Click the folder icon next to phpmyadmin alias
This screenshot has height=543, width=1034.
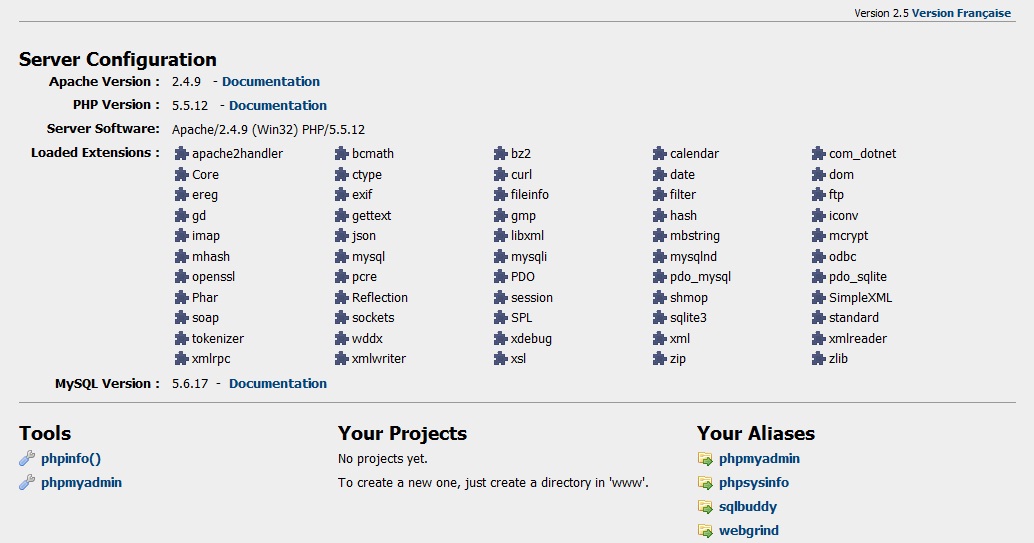point(706,459)
